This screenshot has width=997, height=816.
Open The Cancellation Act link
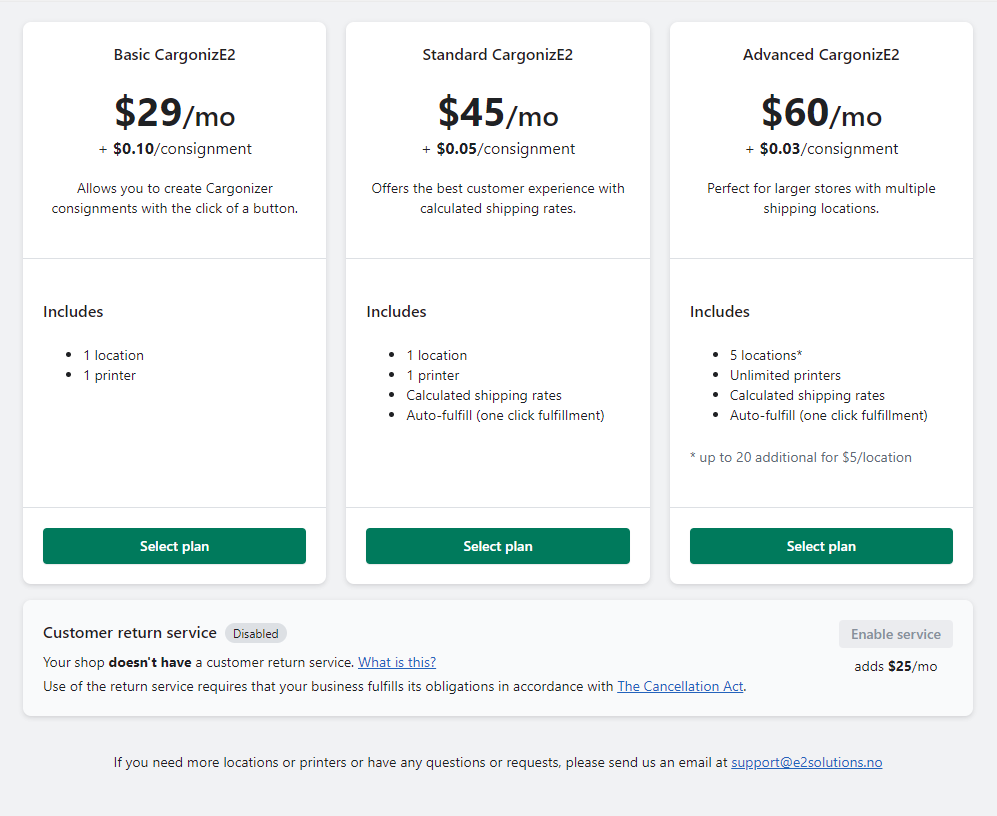[x=680, y=686]
